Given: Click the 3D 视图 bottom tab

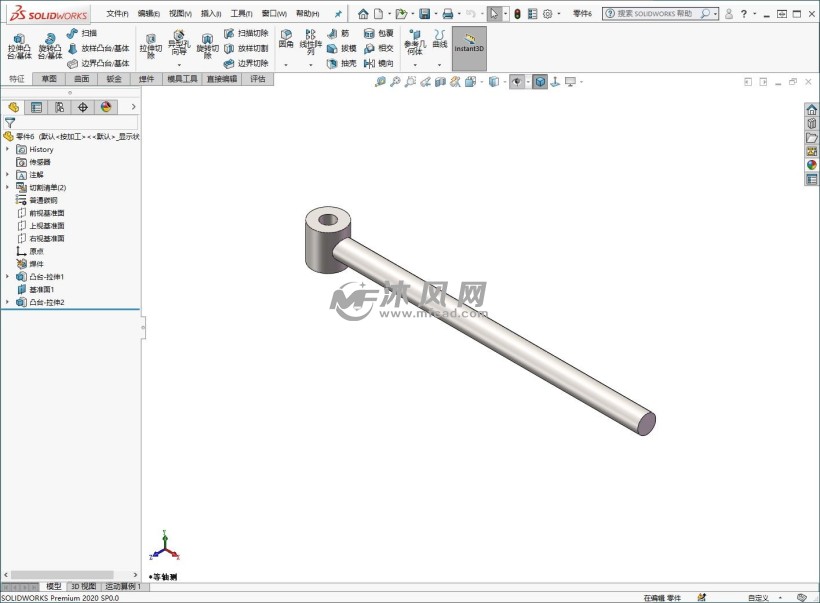Looking at the screenshot, I should tap(83, 587).
